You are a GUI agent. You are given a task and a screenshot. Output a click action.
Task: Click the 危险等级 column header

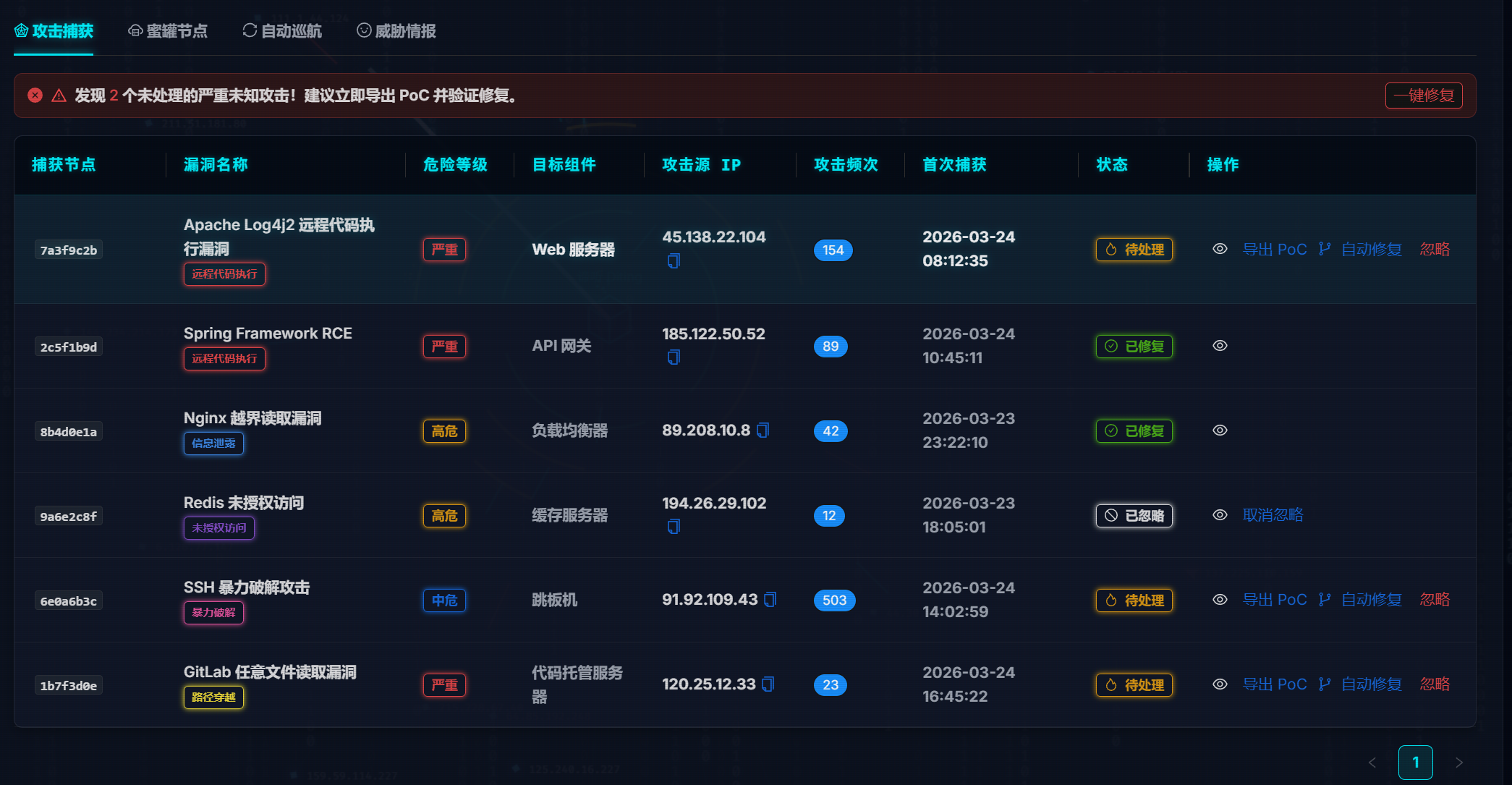[456, 165]
